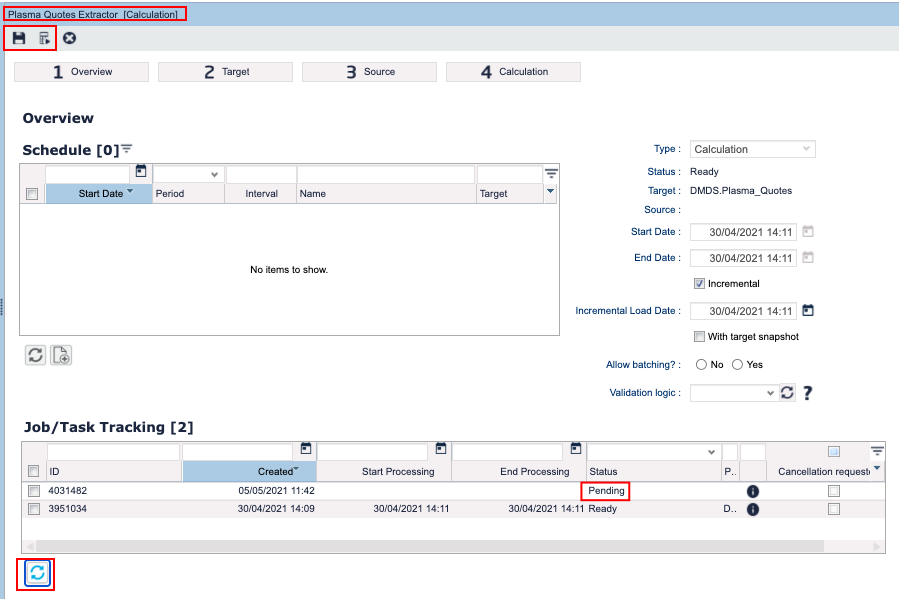
Task: Tick the row checkbox for job 3951034
Action: pyautogui.click(x=33, y=509)
